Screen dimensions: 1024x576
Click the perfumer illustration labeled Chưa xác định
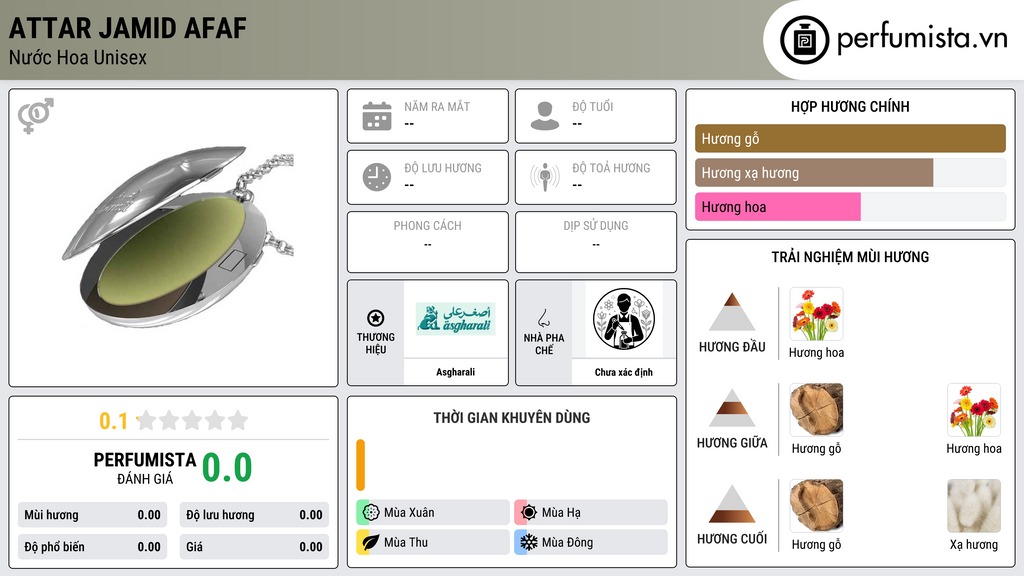tap(624, 319)
